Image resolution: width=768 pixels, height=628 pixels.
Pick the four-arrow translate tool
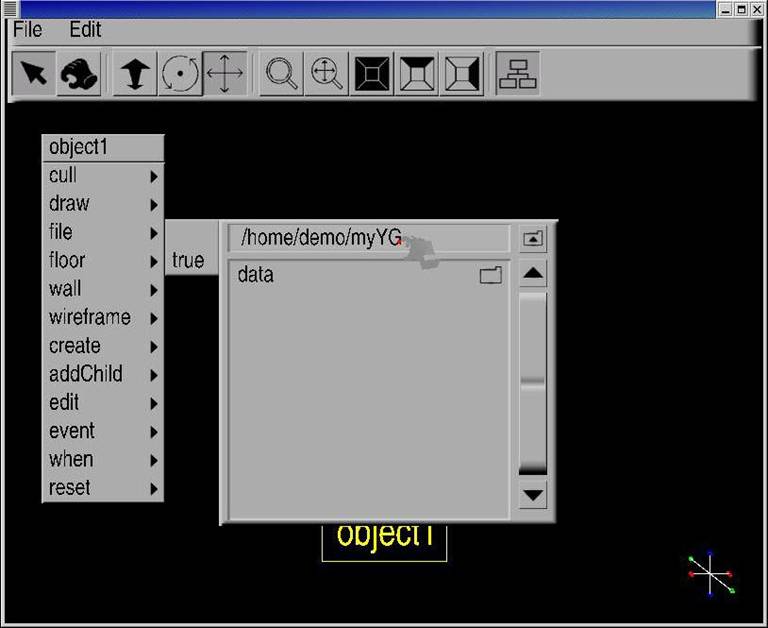click(x=225, y=73)
